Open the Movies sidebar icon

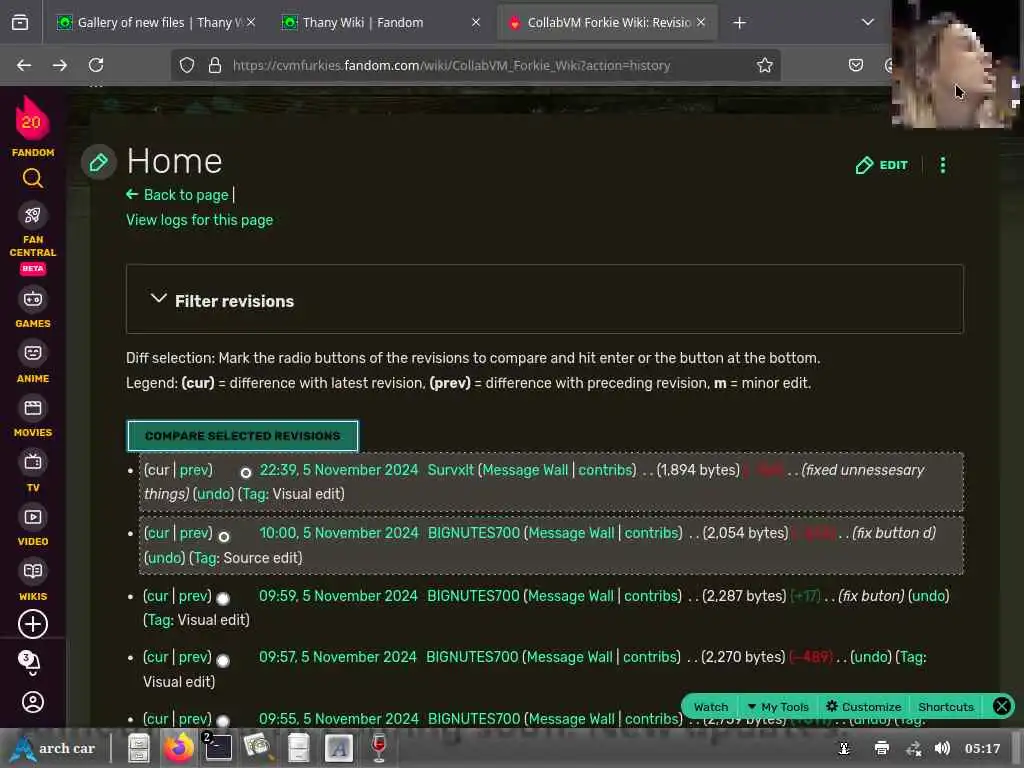(33, 408)
